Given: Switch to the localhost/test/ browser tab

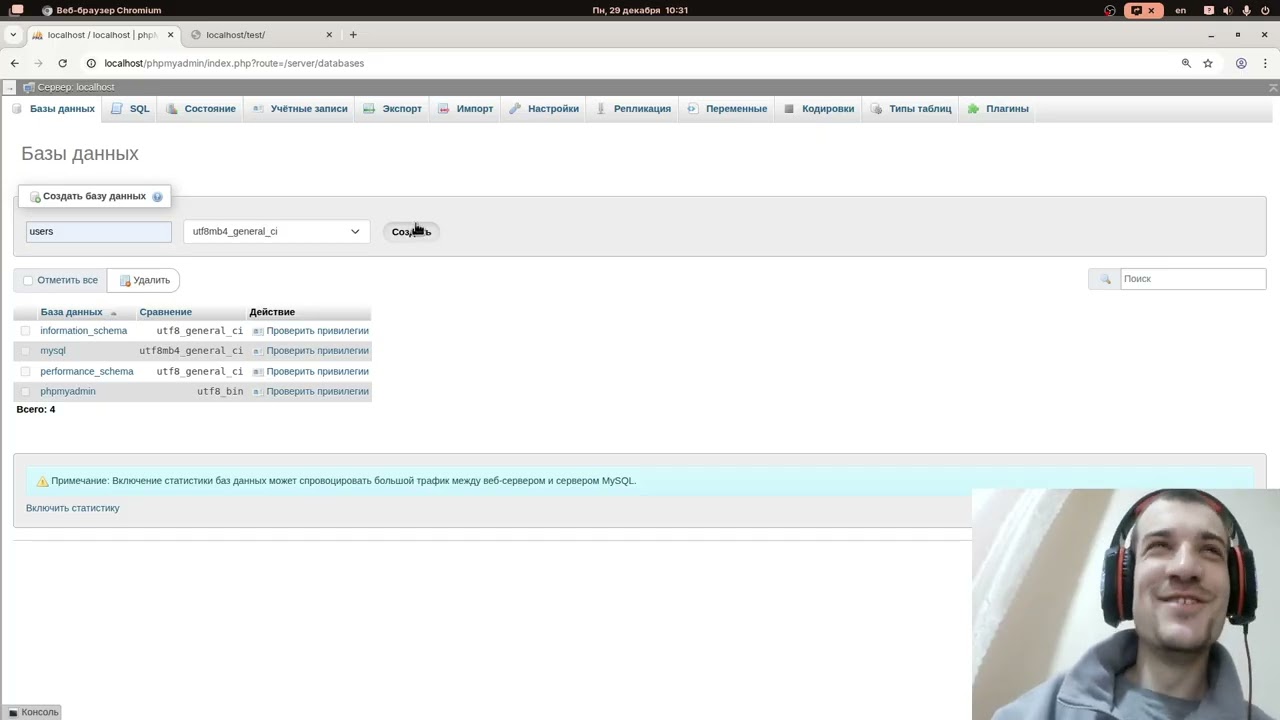Looking at the screenshot, I should [x=260, y=35].
